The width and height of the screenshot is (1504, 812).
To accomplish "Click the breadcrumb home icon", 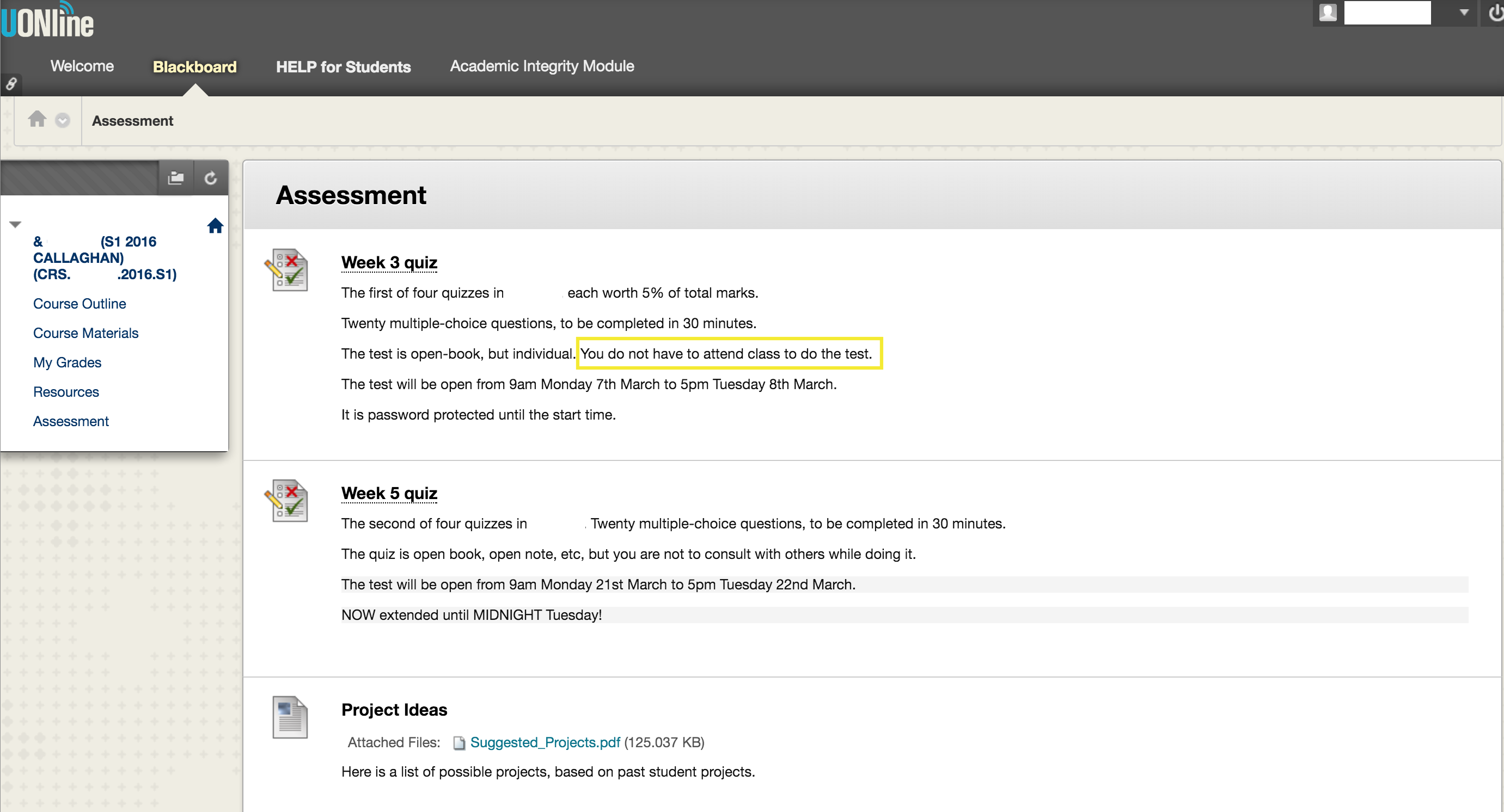I will (37, 120).
